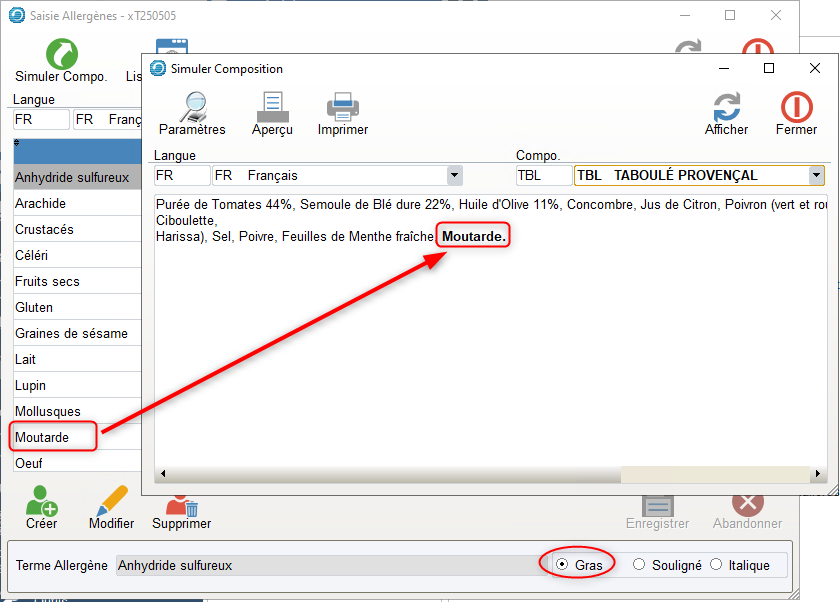Screen dimensions: 840x602
Task: Click the Terme Allergène text field
Action: (x=325, y=565)
